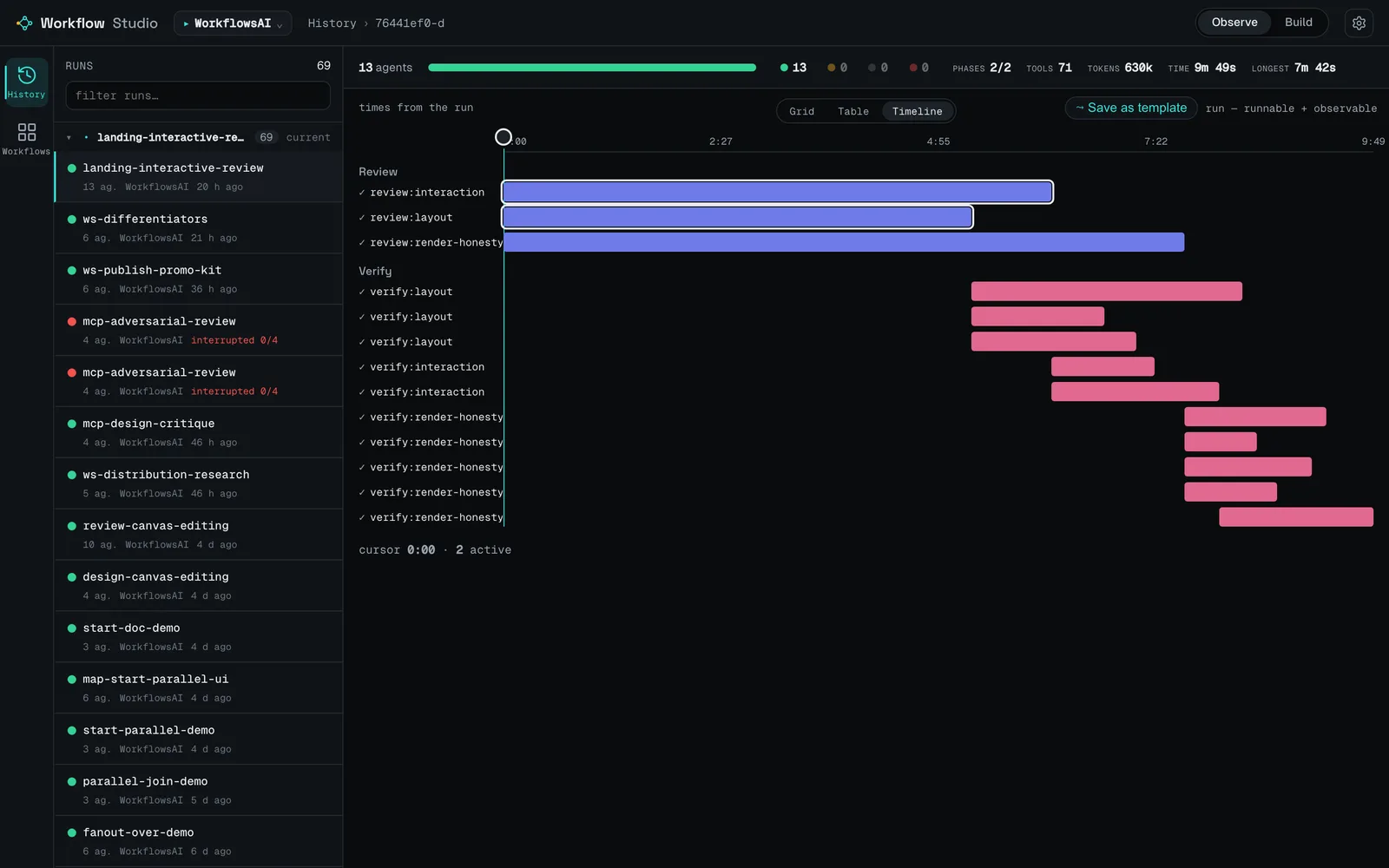
Task: Open the design-canvas-editing run
Action: (x=199, y=586)
